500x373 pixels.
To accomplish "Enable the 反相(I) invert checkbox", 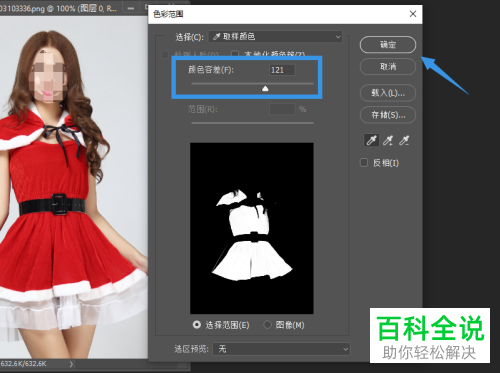I will pyautogui.click(x=364, y=163).
